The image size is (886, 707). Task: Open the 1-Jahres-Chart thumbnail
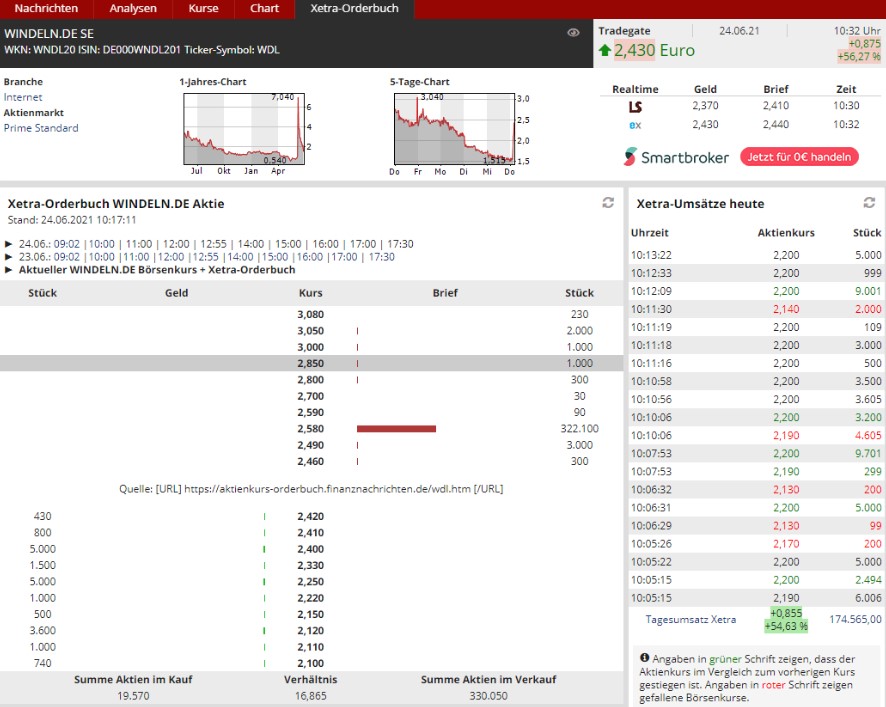point(245,130)
